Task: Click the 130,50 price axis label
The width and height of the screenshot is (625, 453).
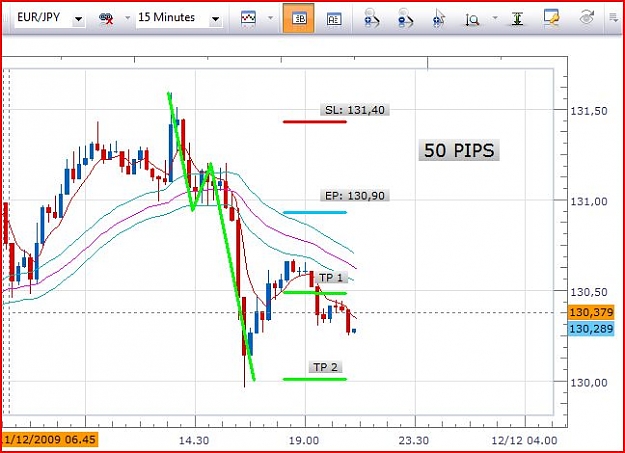Action: click(589, 292)
